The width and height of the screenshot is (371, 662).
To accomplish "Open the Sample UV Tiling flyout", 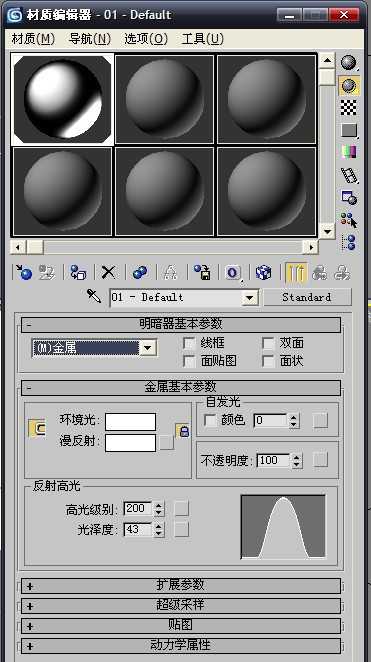I will 349,130.
